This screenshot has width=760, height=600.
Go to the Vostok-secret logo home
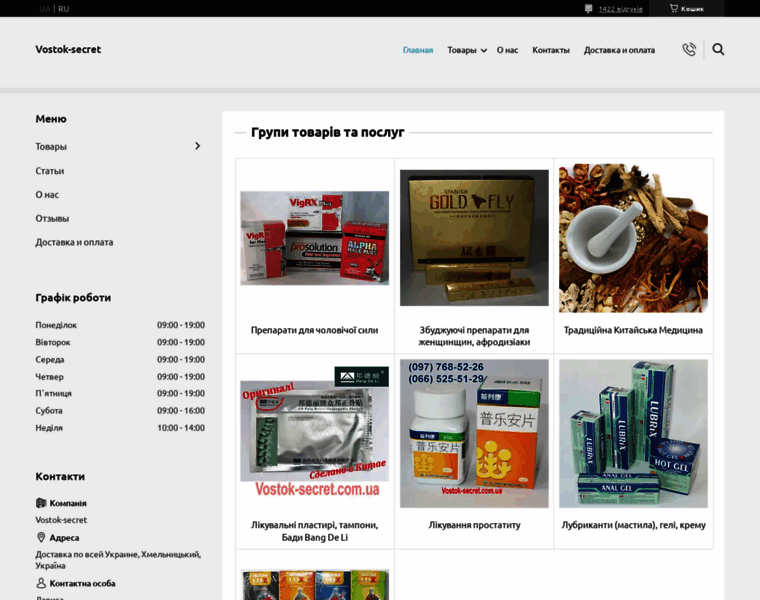pos(68,49)
